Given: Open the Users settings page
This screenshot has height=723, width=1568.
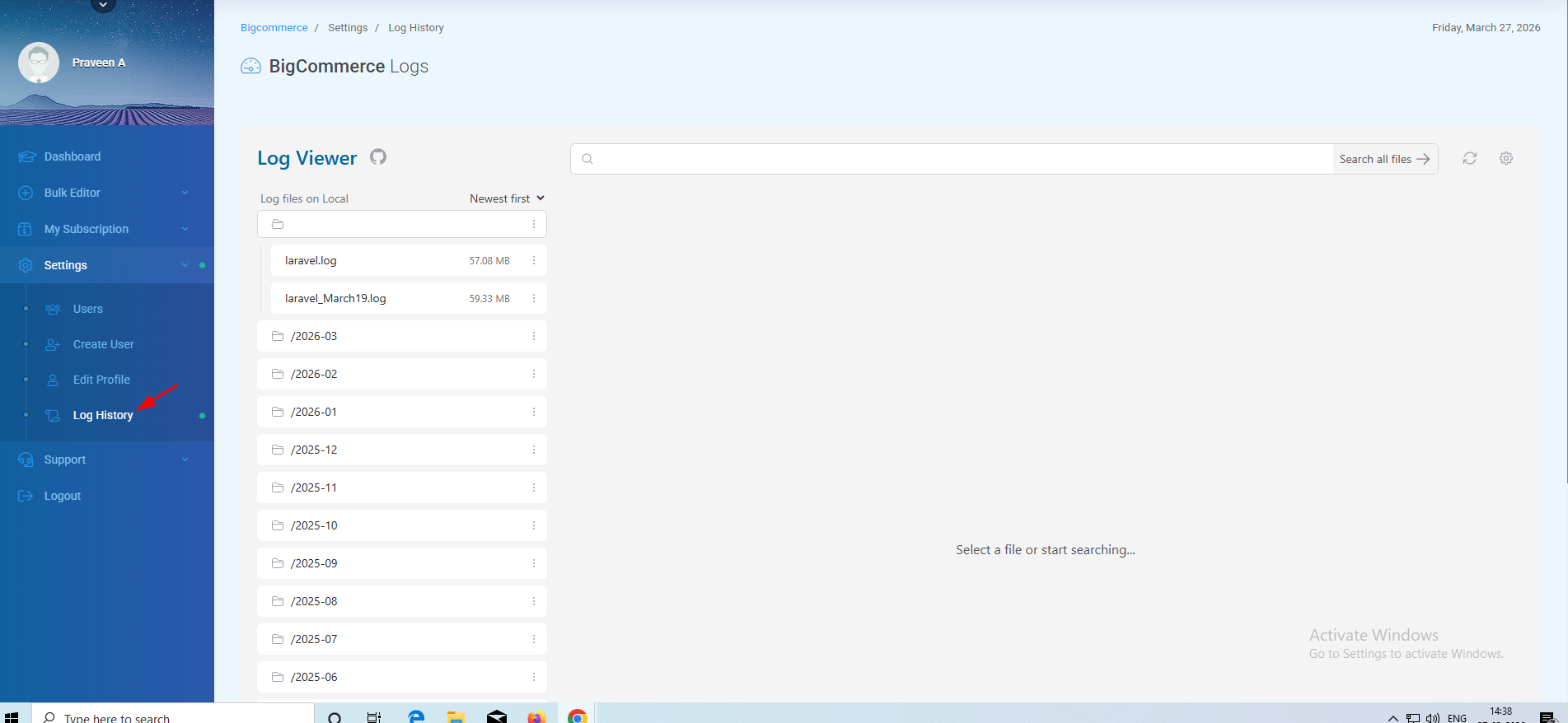Looking at the screenshot, I should point(88,309).
